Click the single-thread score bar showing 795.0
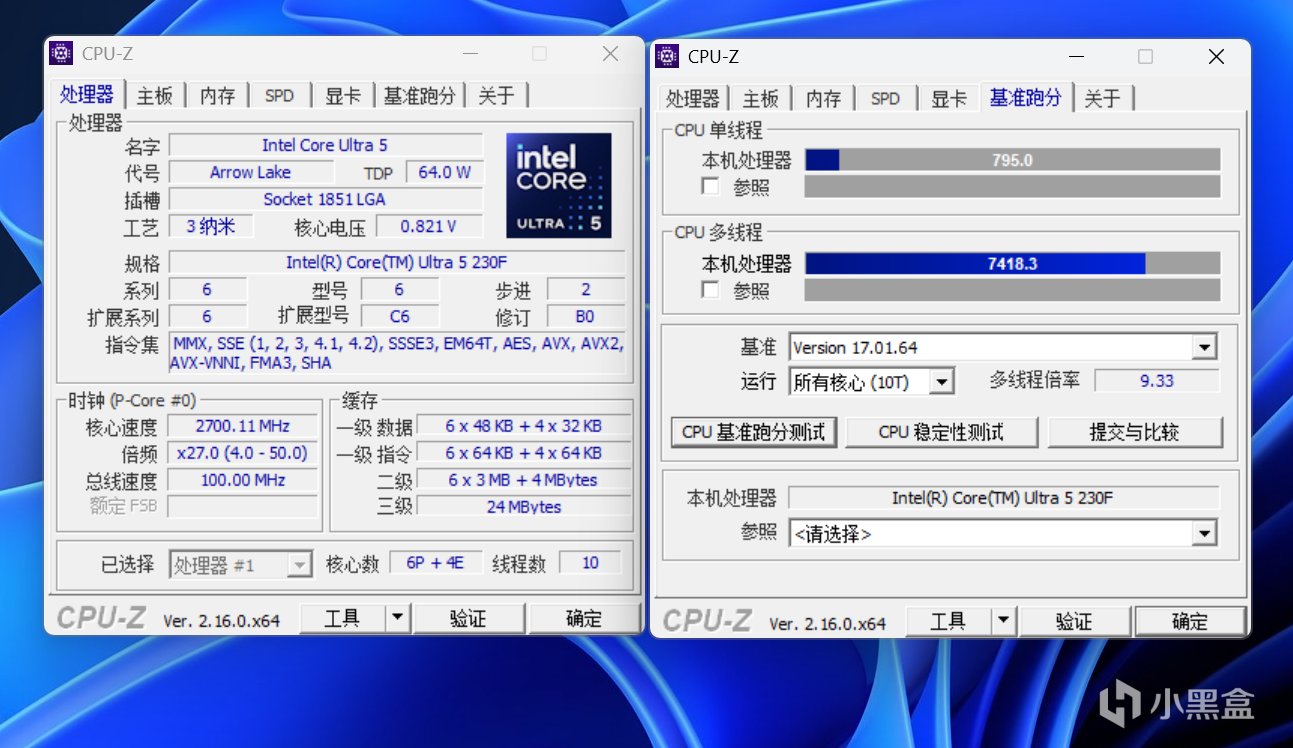Screen dimensions: 1293x748 1013,160
